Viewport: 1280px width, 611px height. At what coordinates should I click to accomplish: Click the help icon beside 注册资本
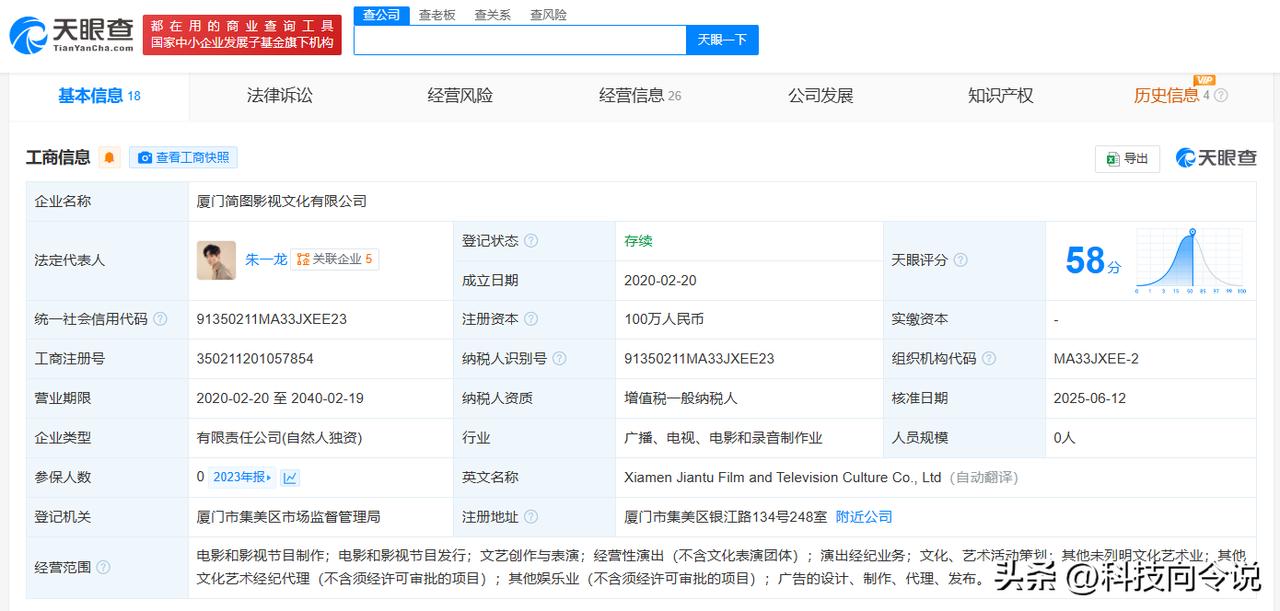tap(531, 319)
